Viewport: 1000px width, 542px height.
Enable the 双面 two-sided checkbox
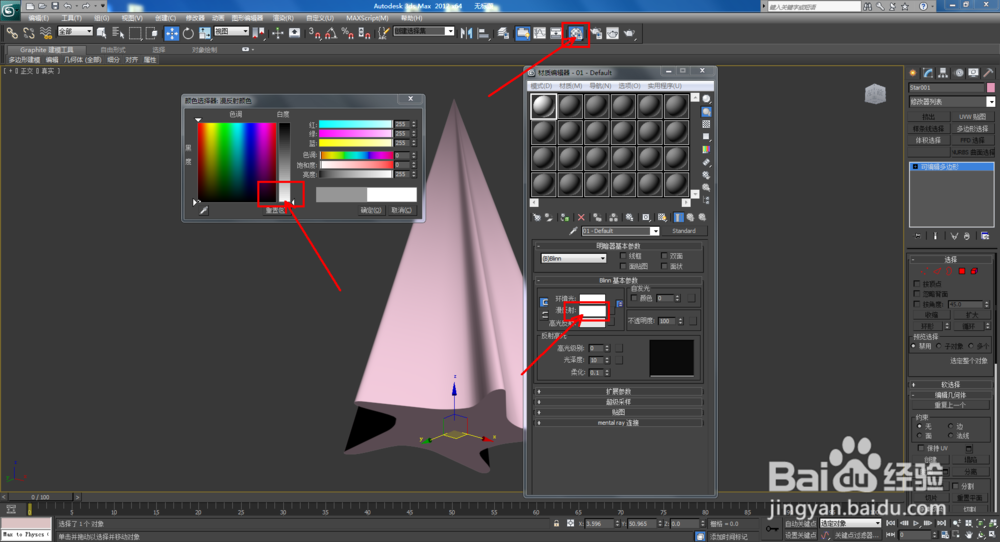[x=664, y=256]
